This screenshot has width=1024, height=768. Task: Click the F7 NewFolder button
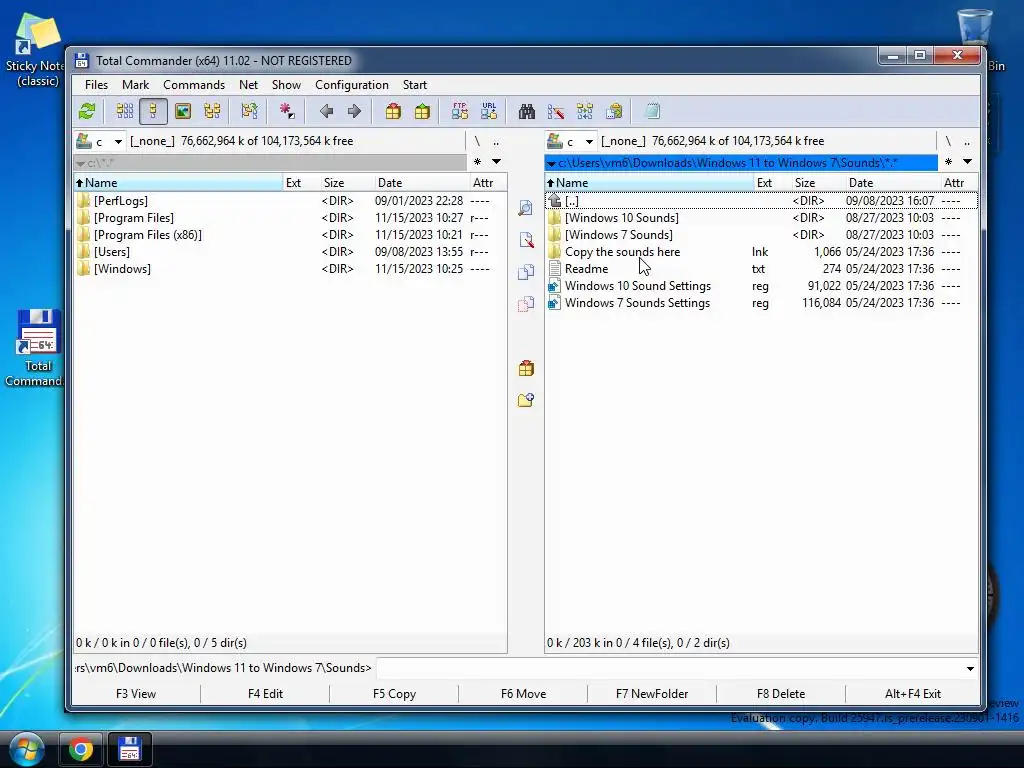(652, 694)
